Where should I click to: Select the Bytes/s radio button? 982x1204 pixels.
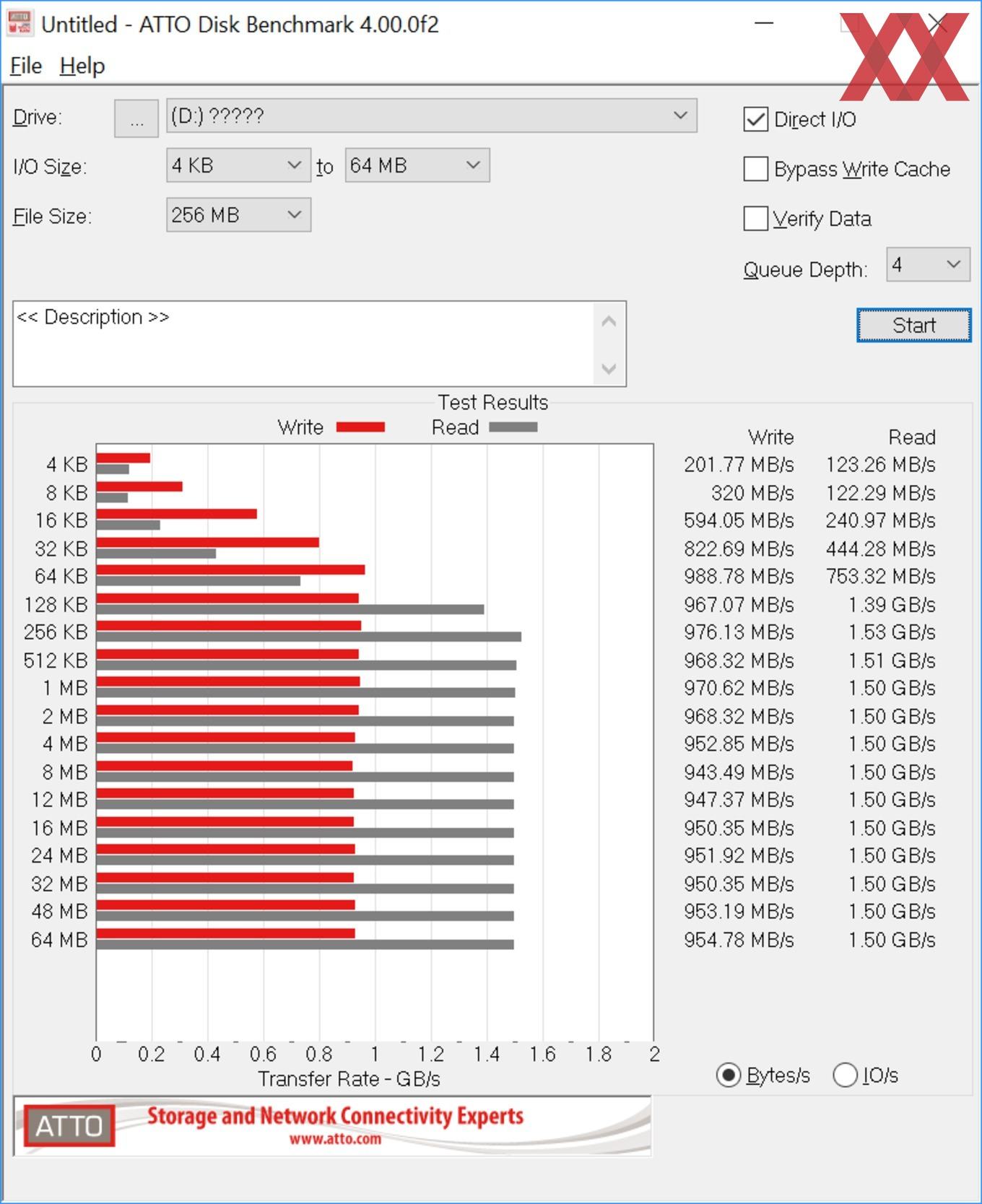(729, 1076)
